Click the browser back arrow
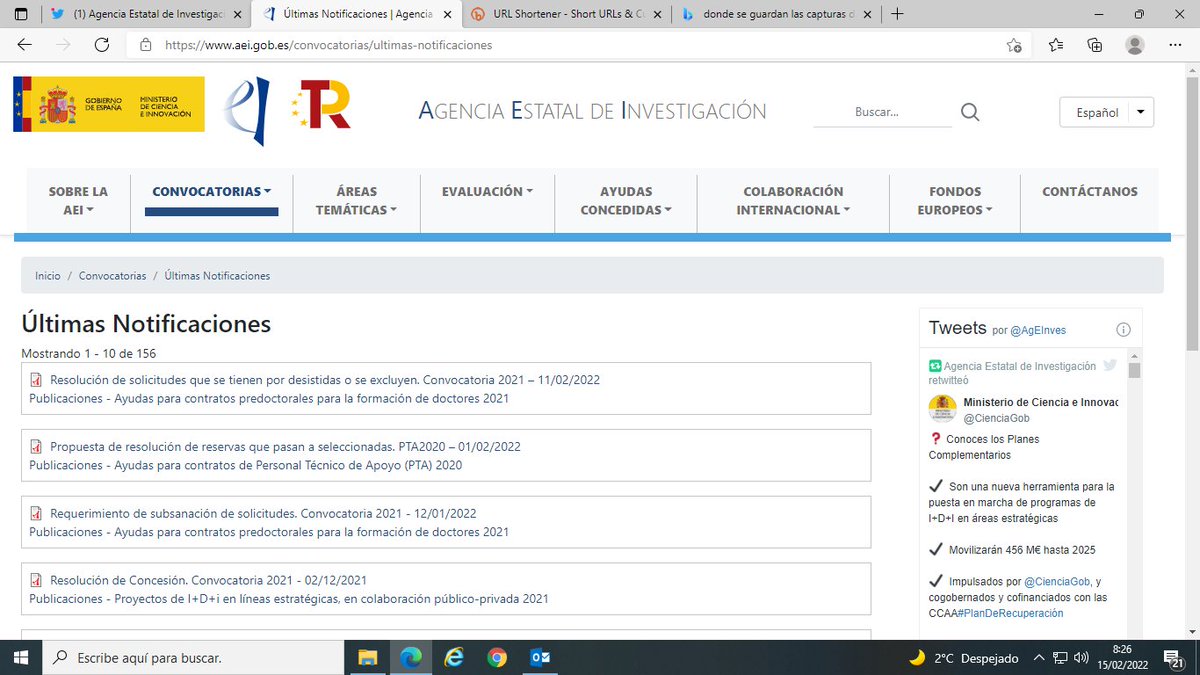 [25, 45]
